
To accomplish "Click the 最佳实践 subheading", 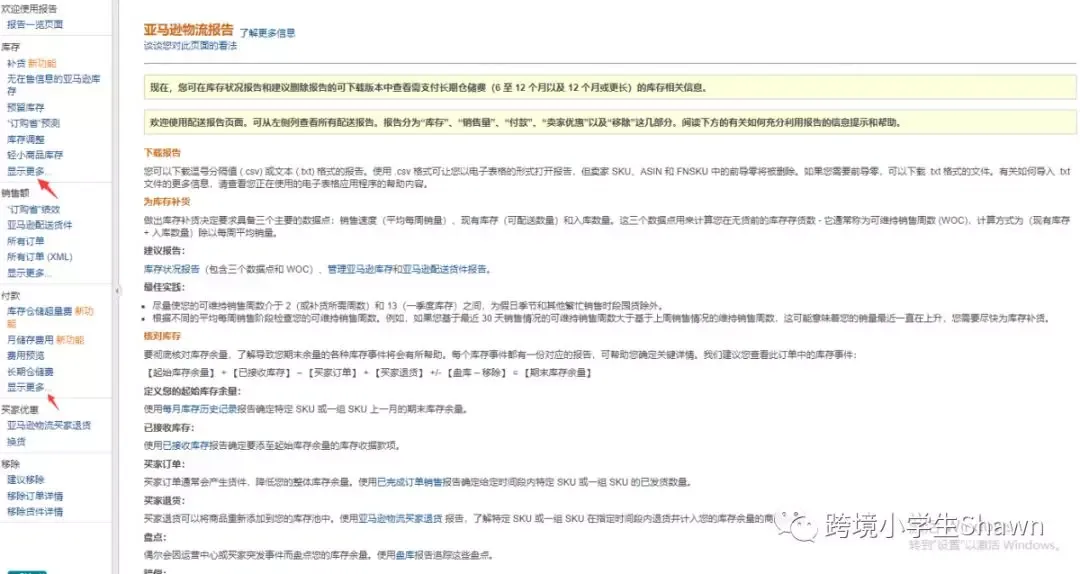I will pos(164,287).
